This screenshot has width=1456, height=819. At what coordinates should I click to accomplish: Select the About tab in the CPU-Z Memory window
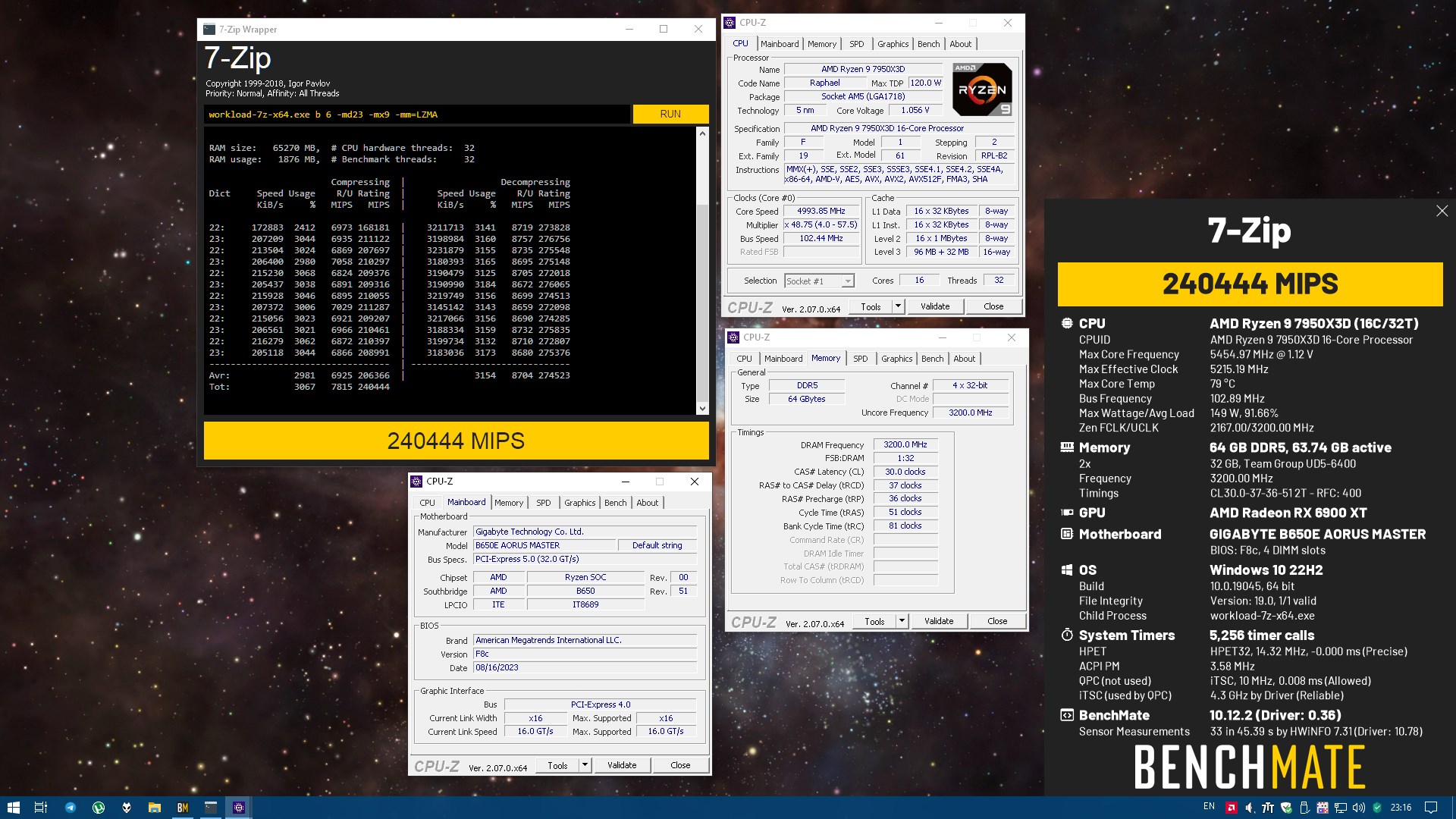(x=964, y=359)
